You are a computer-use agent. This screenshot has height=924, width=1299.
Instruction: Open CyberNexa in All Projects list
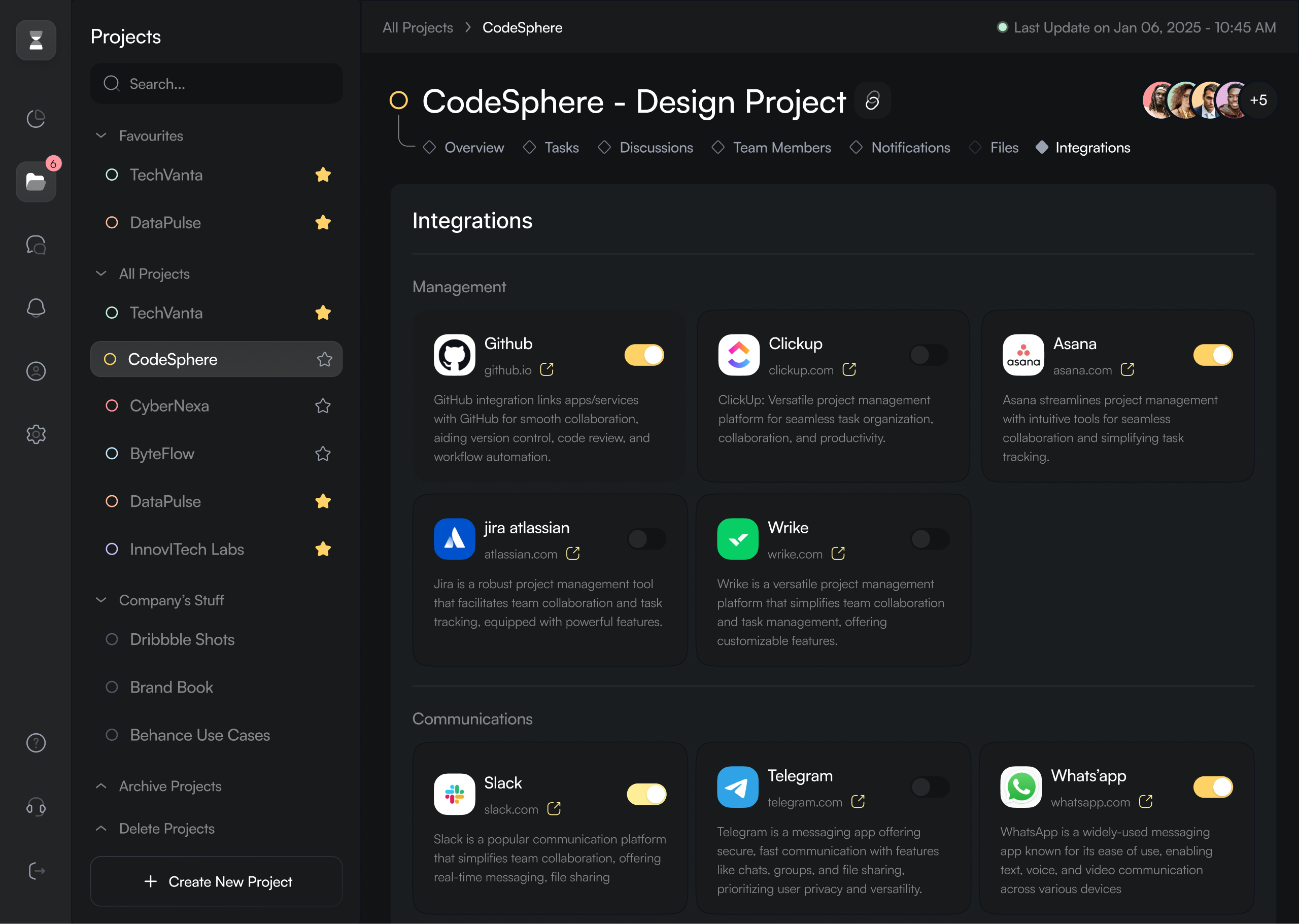pos(216,405)
